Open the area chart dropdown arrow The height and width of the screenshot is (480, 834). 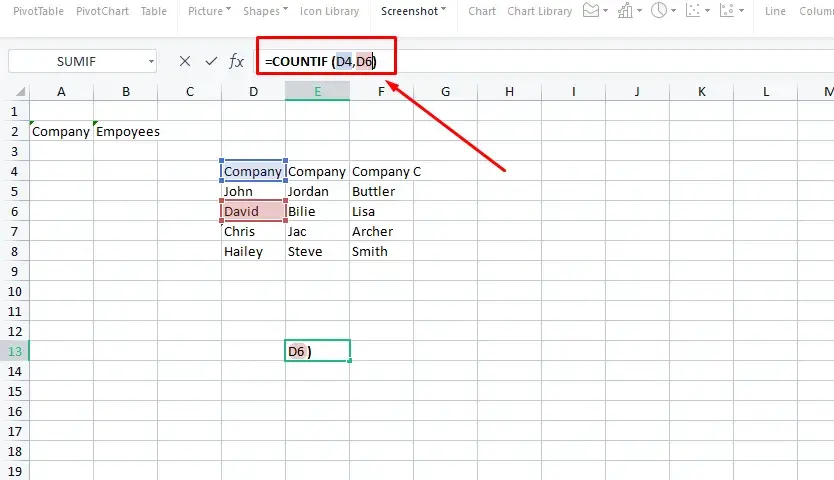coord(605,11)
